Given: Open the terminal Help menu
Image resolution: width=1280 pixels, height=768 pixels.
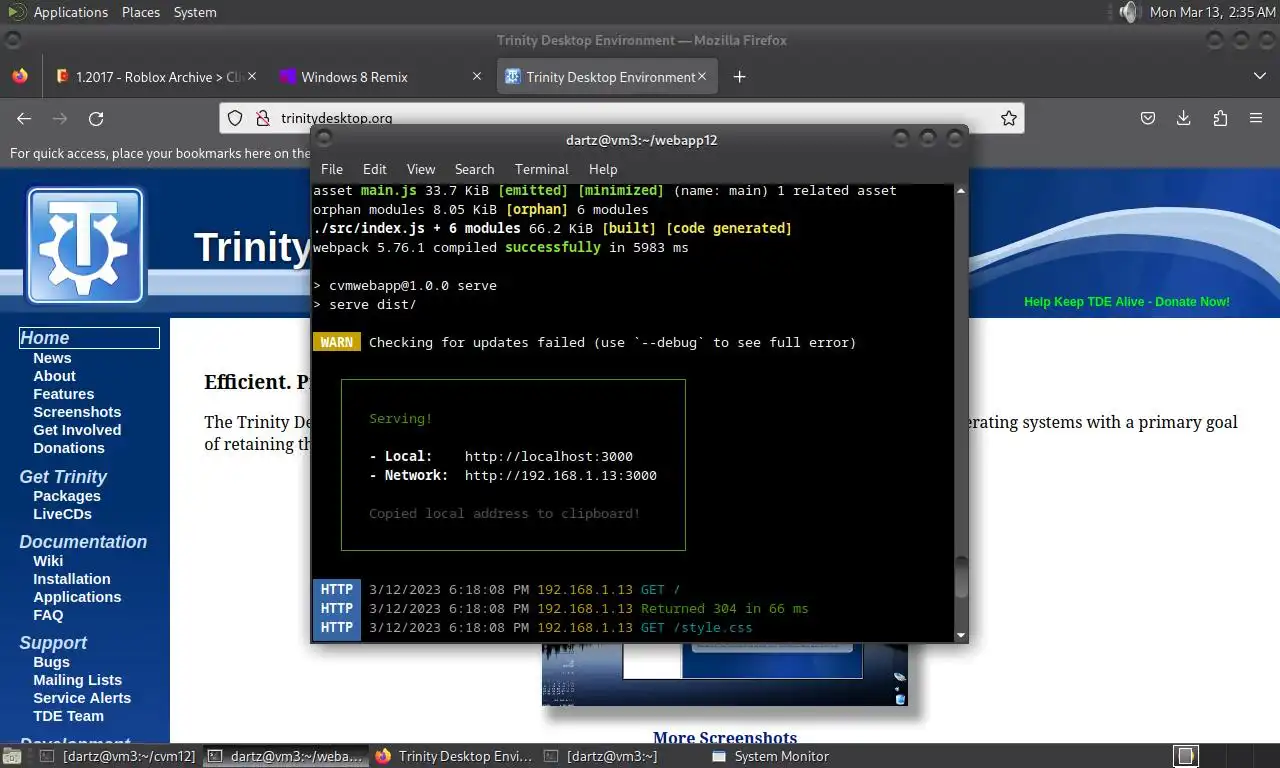Looking at the screenshot, I should click(603, 169).
